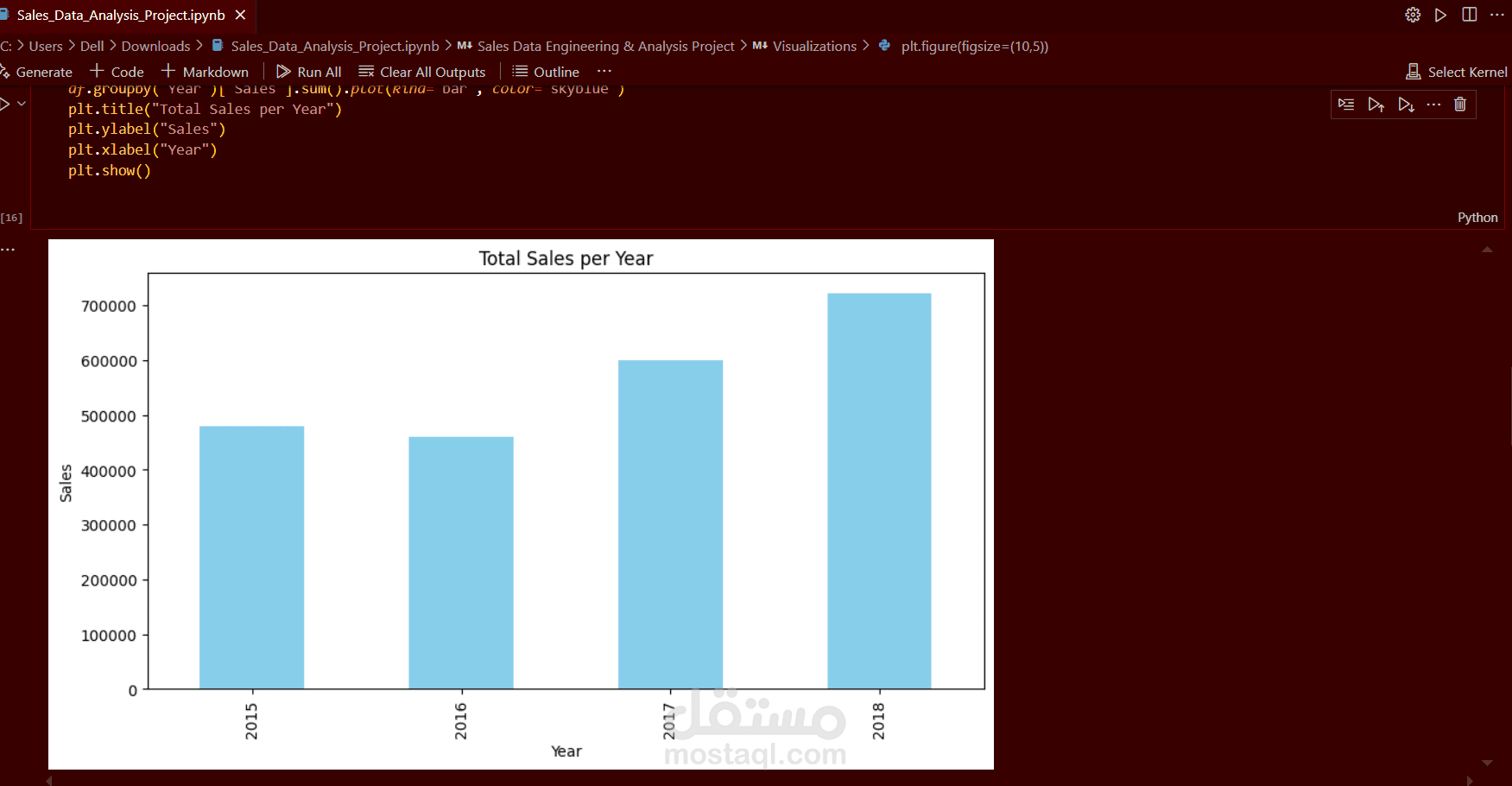
Task: Add a new Markdown cell
Action: [x=205, y=72]
